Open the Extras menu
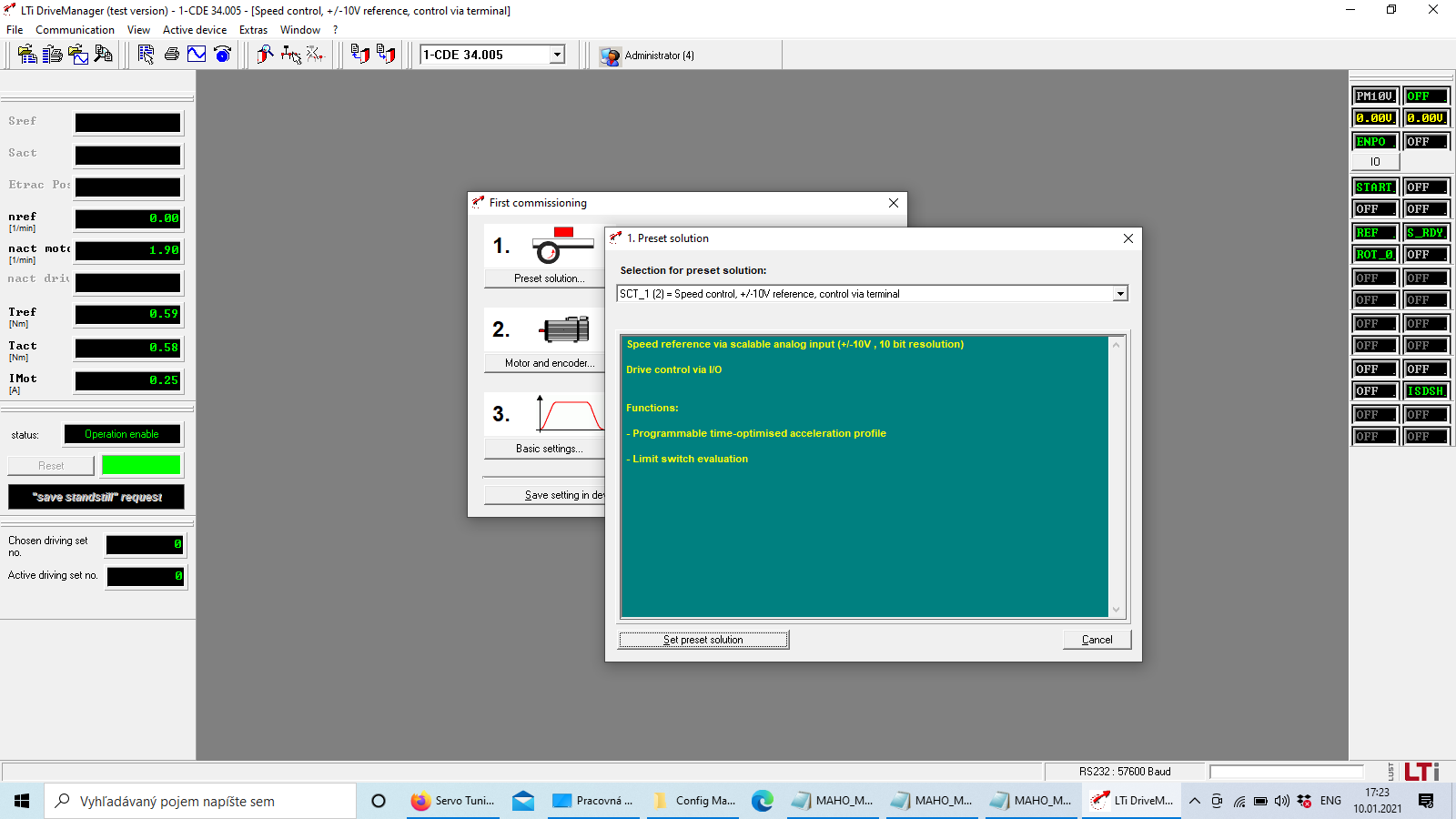1456x819 pixels. [253, 30]
